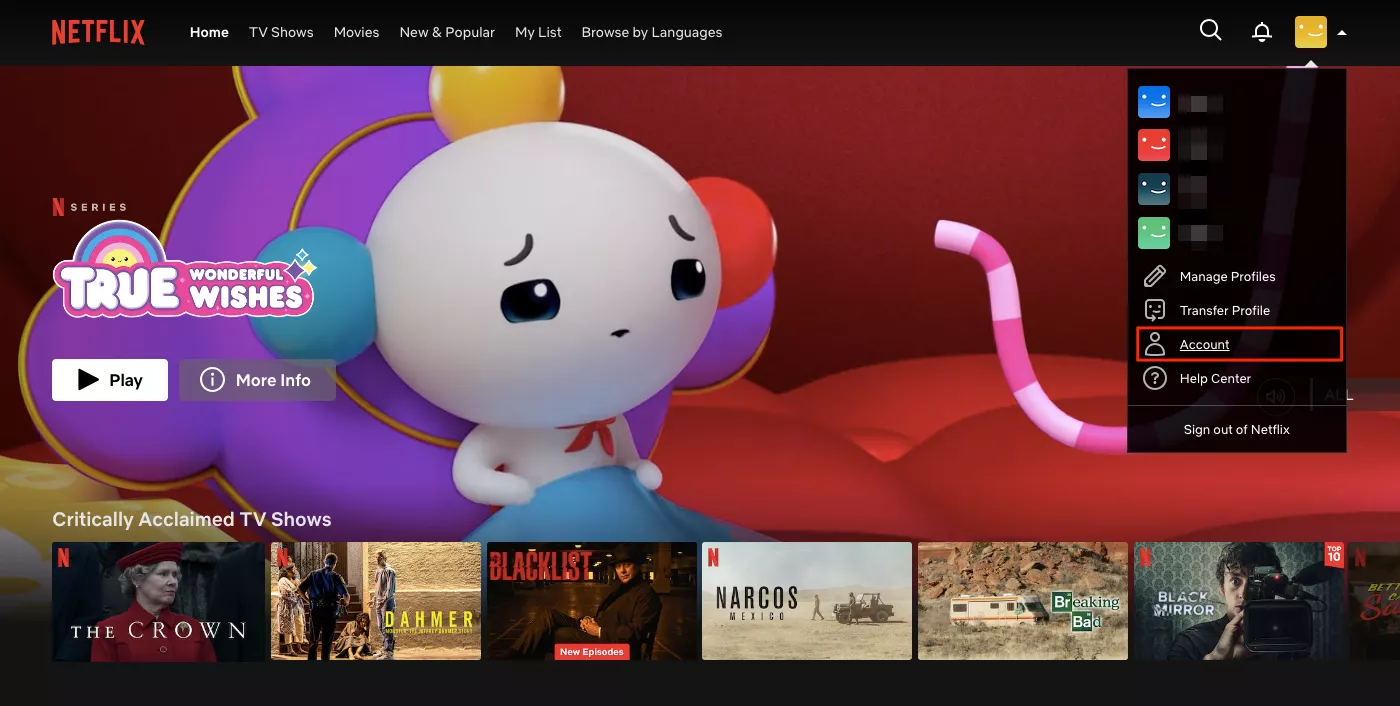Open the Breaking Bad thumbnail
The width and height of the screenshot is (1400, 706).
click(x=1023, y=601)
